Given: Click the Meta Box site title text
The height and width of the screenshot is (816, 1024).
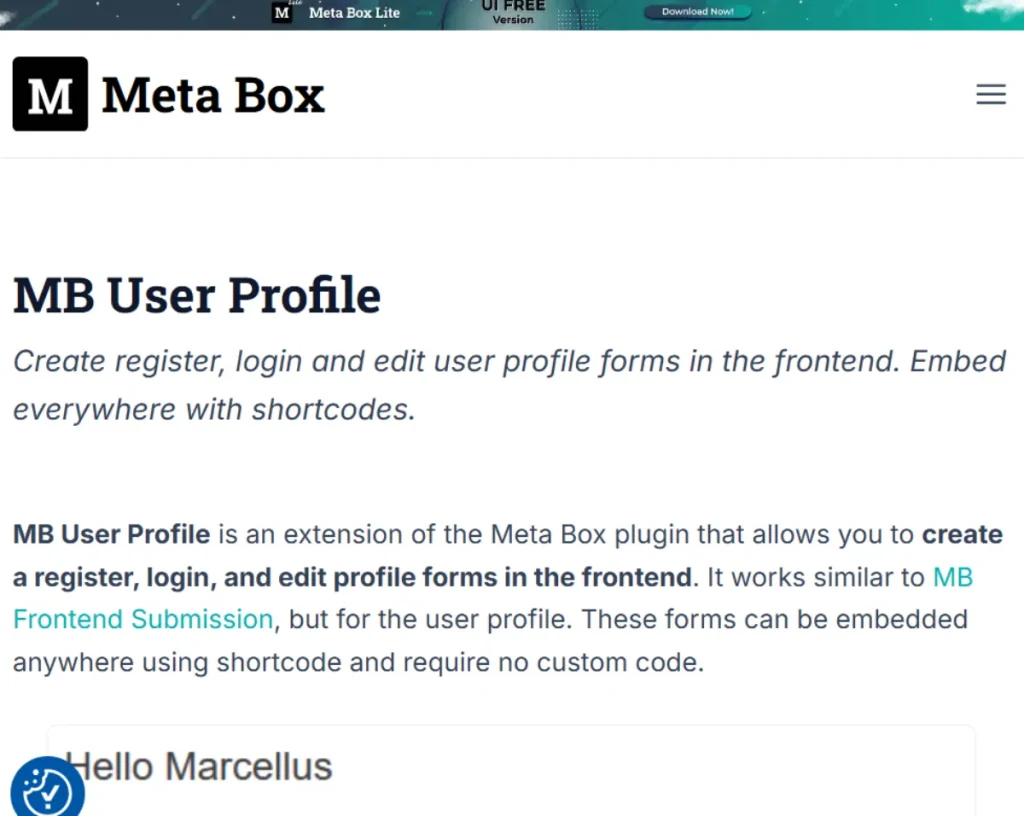Looking at the screenshot, I should [x=213, y=95].
